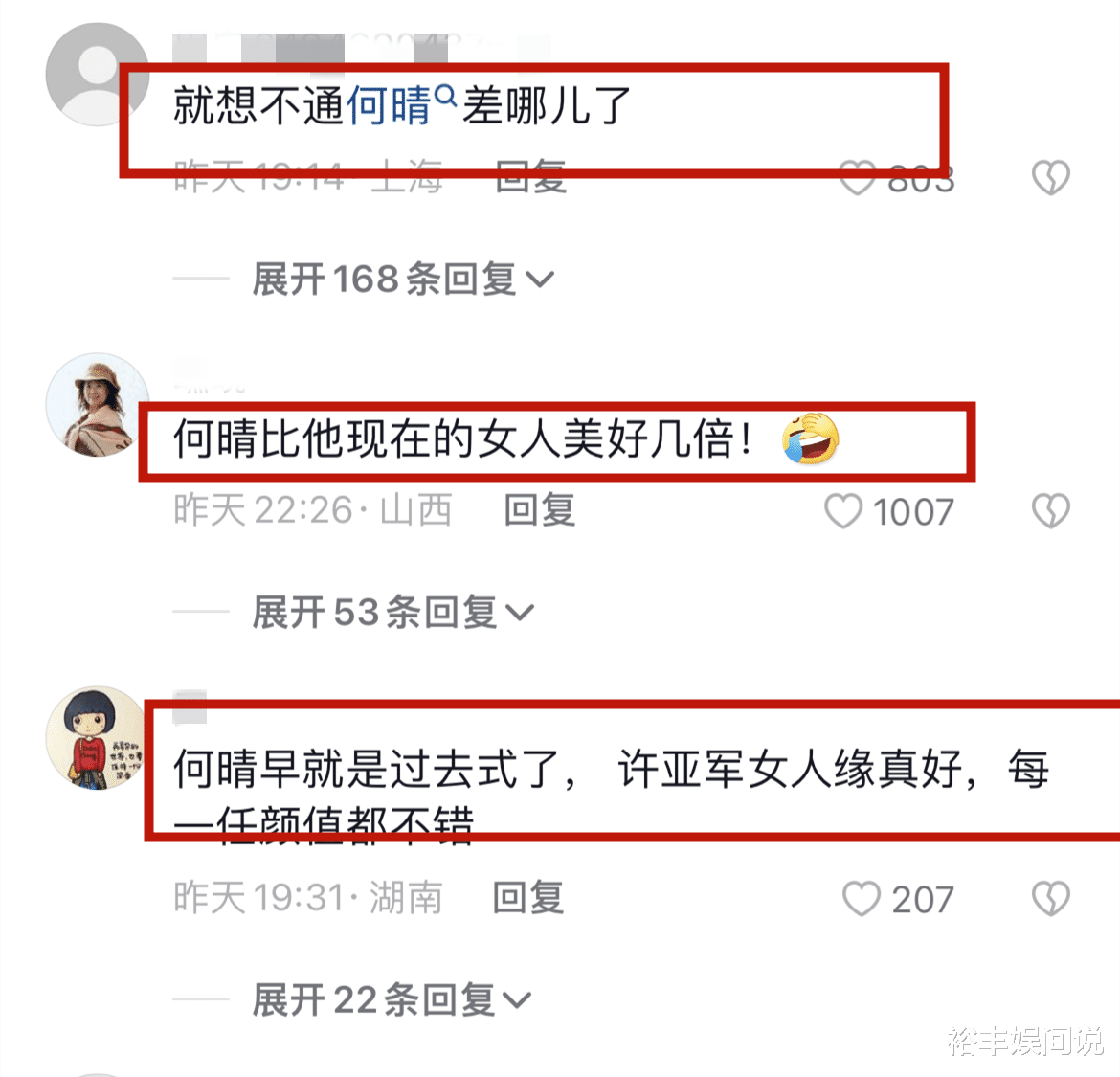Expand the 168 replies

click(403, 279)
